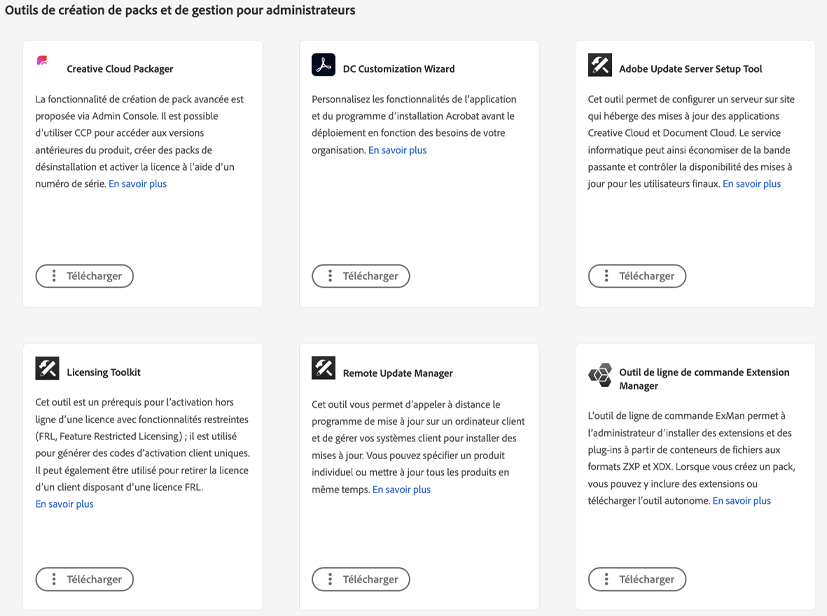Click the Adobe Update Server Setup Tool icon
Screen dimensions: 827x616
[600, 65]
